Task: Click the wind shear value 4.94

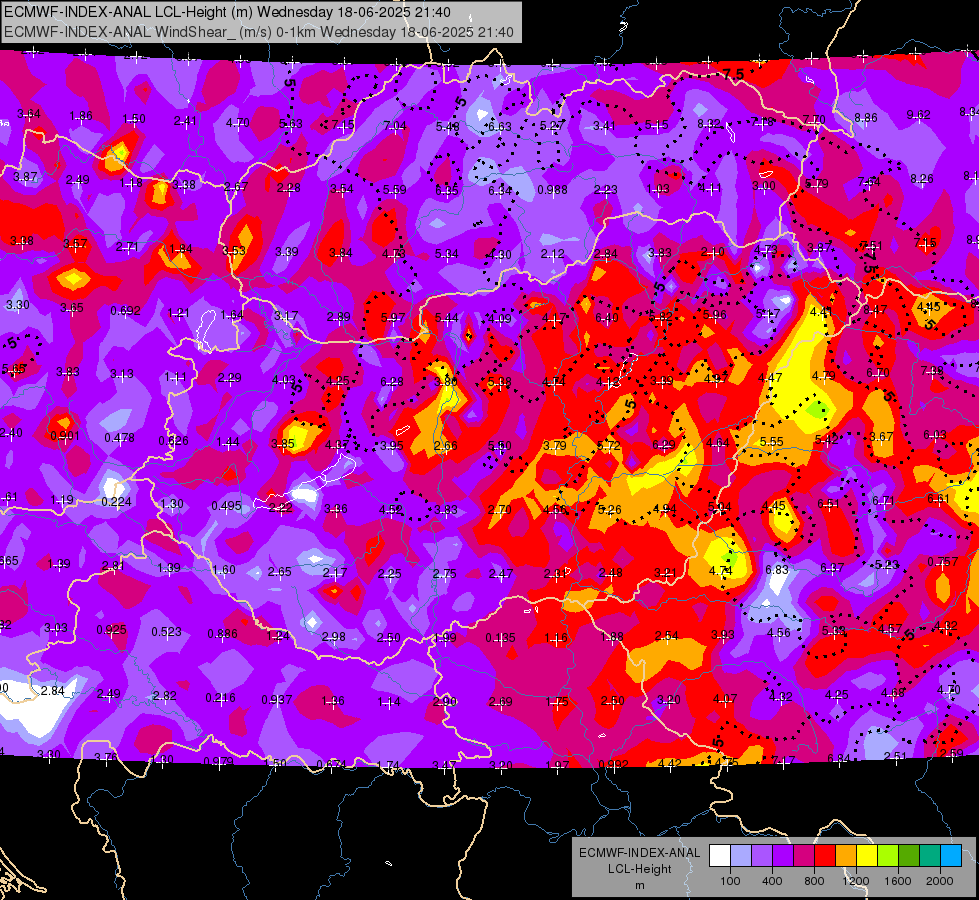Action: pos(664,508)
